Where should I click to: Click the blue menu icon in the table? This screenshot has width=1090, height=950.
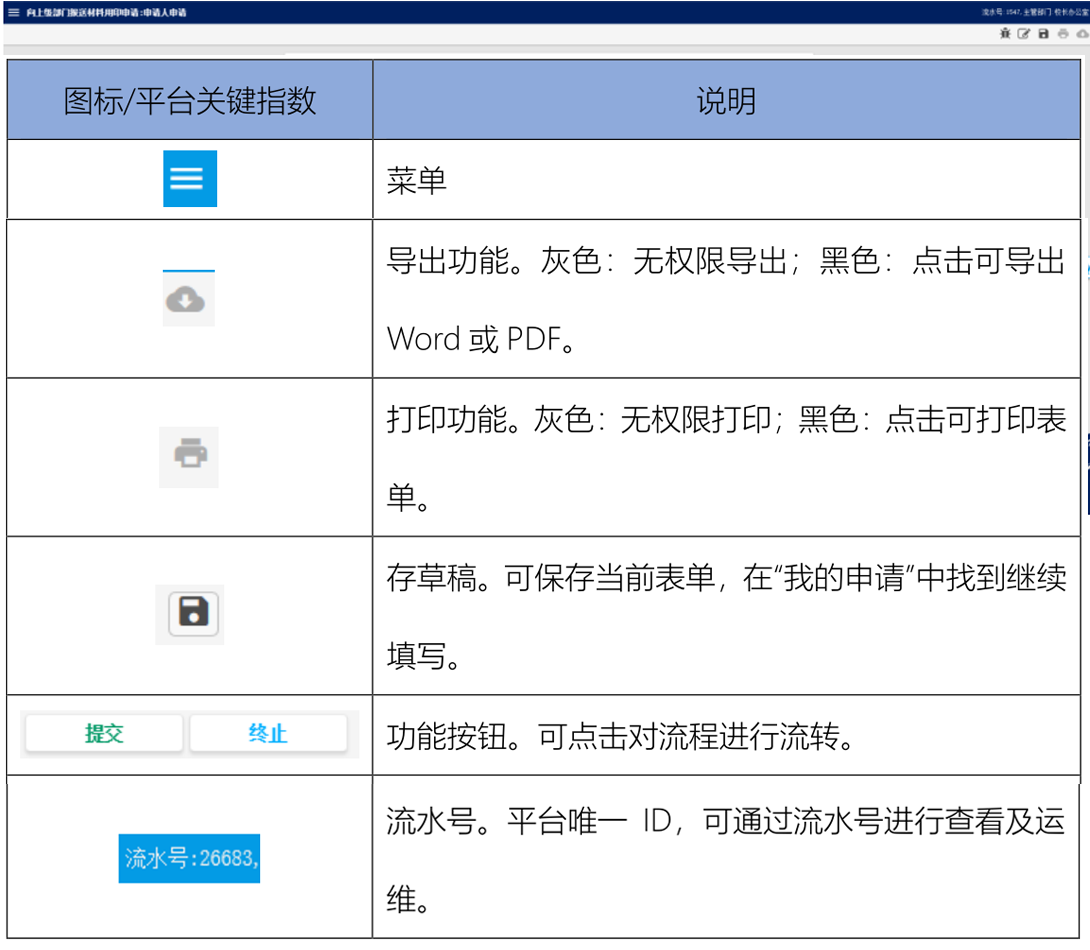190,179
